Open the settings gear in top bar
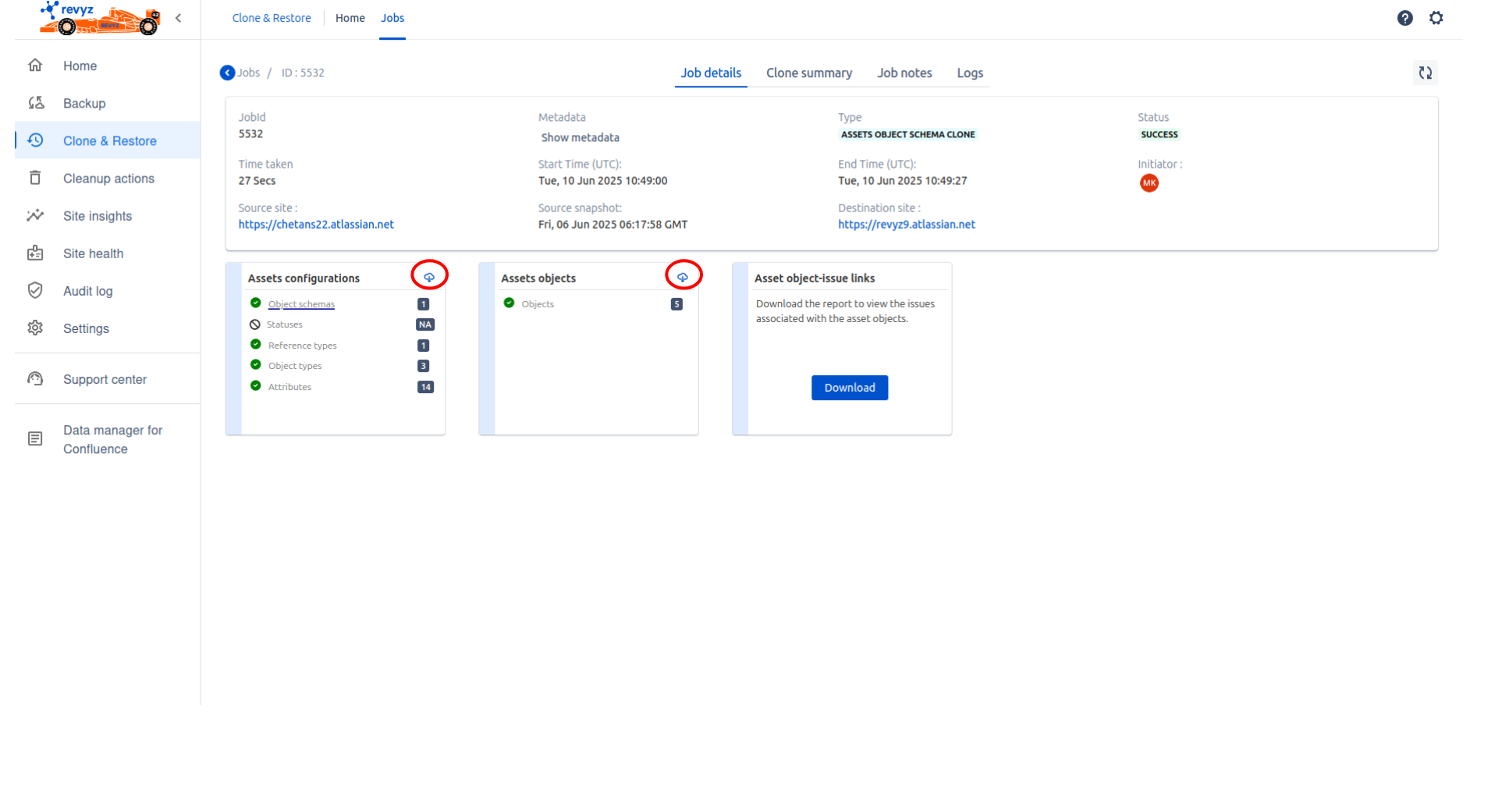 1436,18
